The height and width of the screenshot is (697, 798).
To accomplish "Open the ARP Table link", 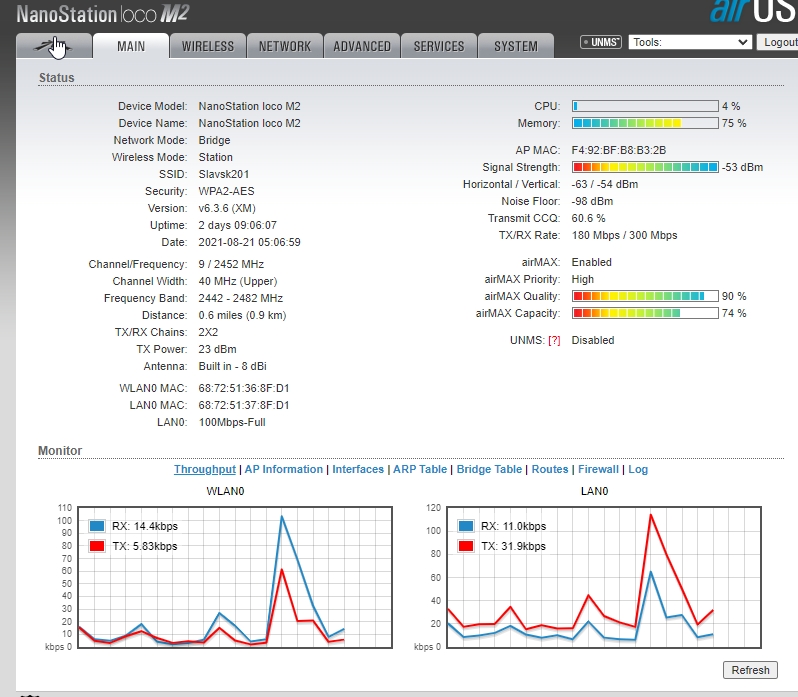I will 420,469.
